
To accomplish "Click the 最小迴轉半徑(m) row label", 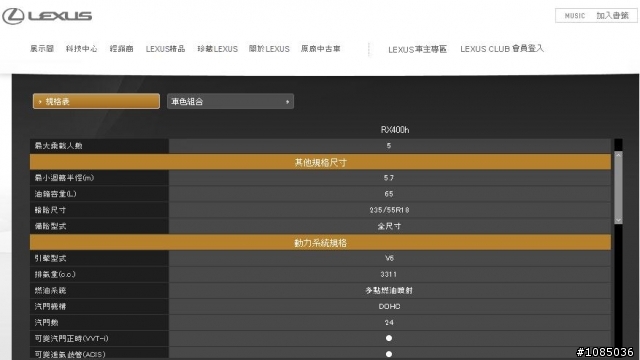I will pos(64,178).
